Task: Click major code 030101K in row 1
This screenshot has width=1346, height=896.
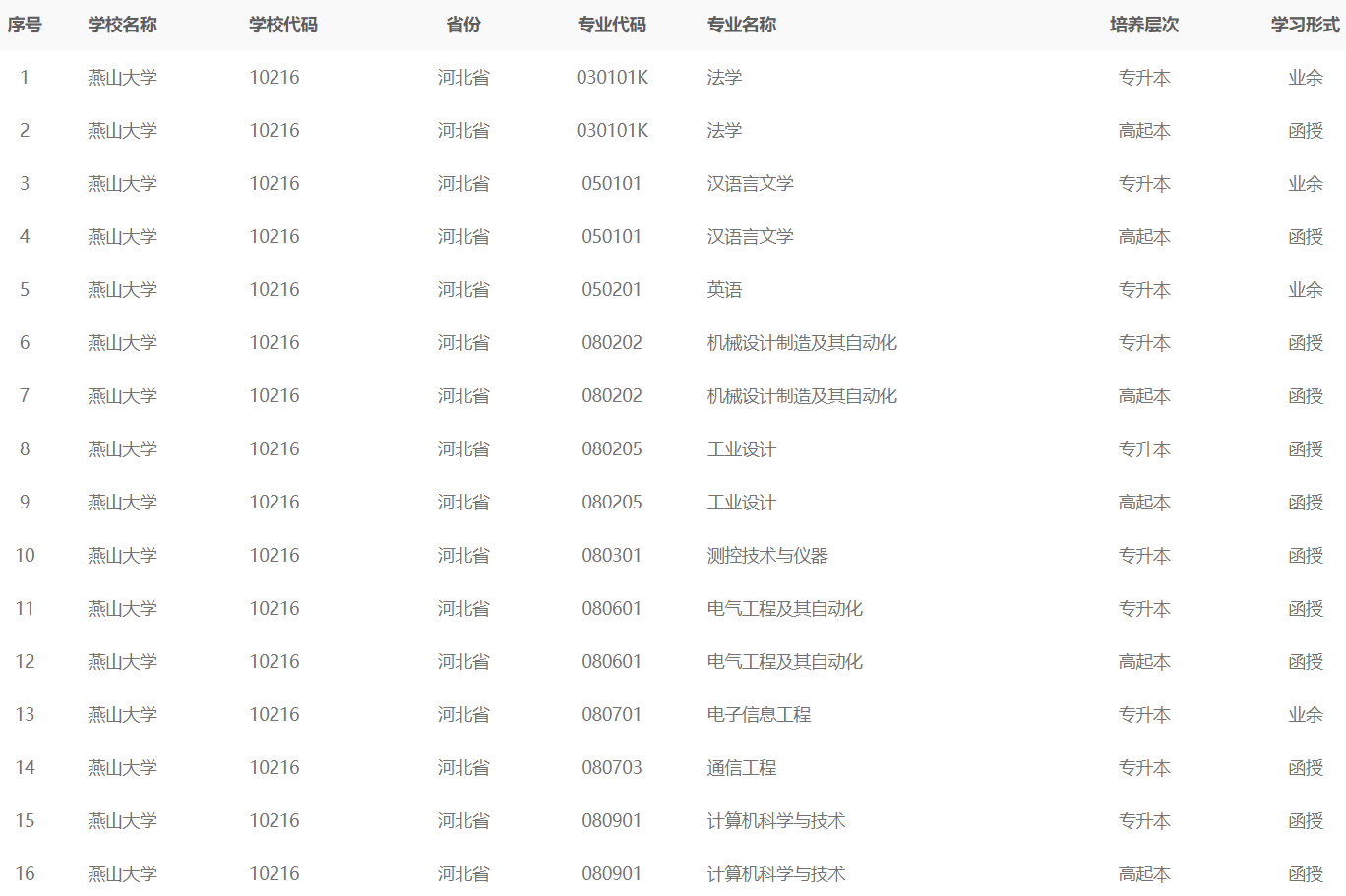Action: point(612,78)
